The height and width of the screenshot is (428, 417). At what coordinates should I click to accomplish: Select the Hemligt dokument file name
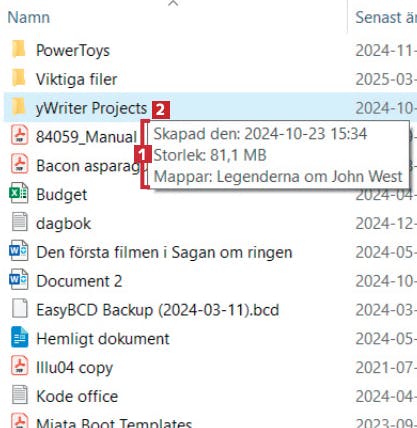[x=103, y=339]
